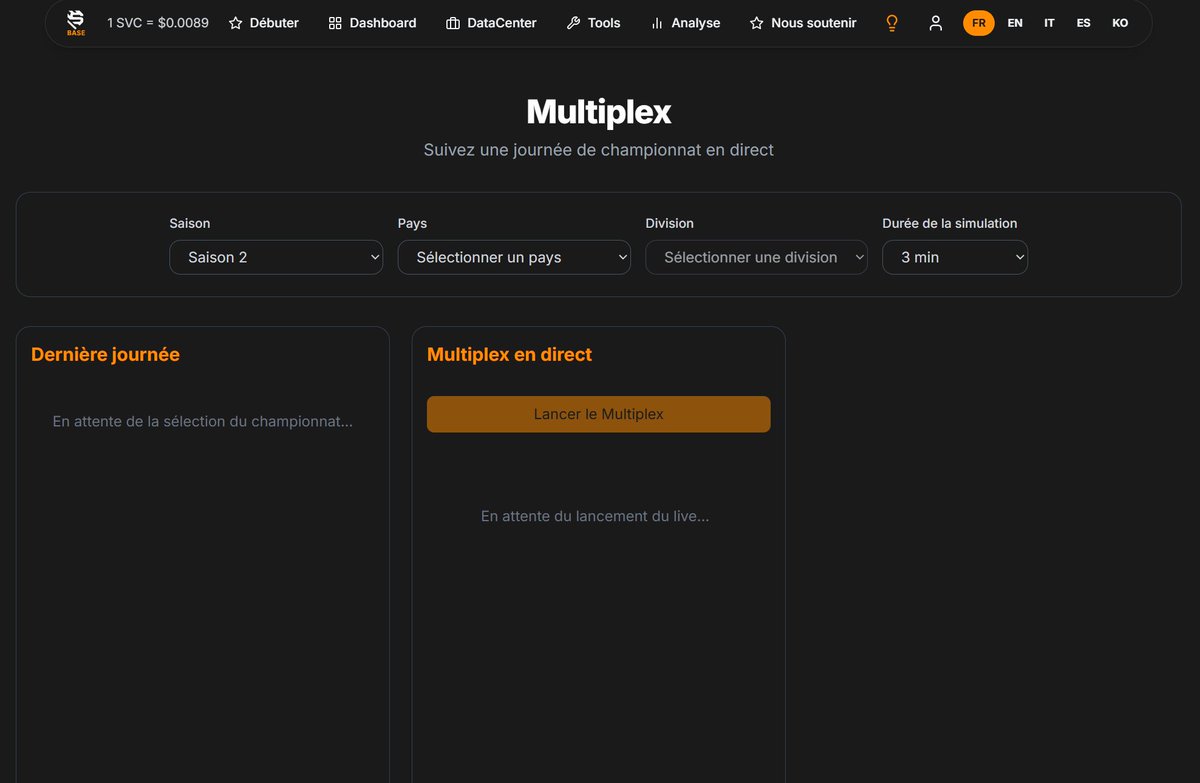This screenshot has width=1200, height=783.
Task: Open the Nous soutenir menu
Action: coord(803,23)
